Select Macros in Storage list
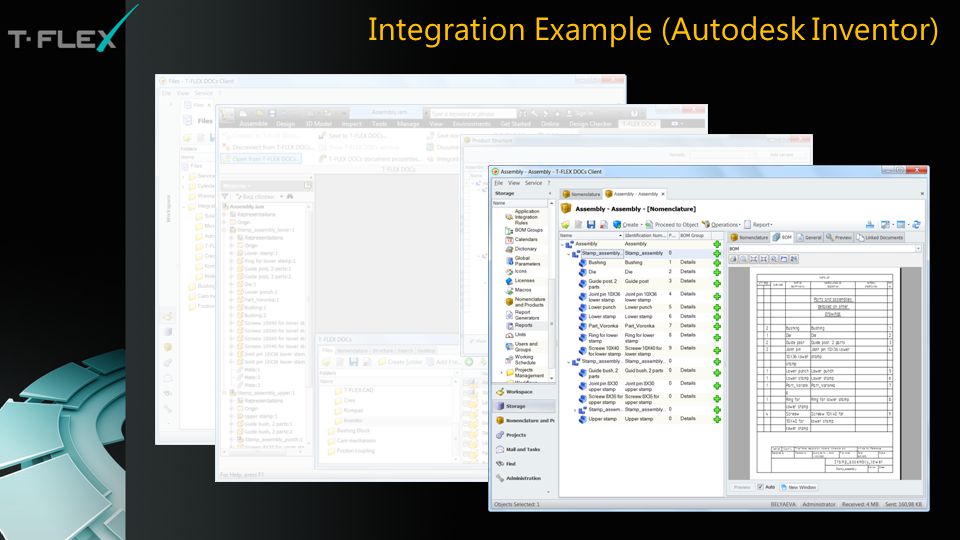This screenshot has width=960, height=540. coord(519,290)
